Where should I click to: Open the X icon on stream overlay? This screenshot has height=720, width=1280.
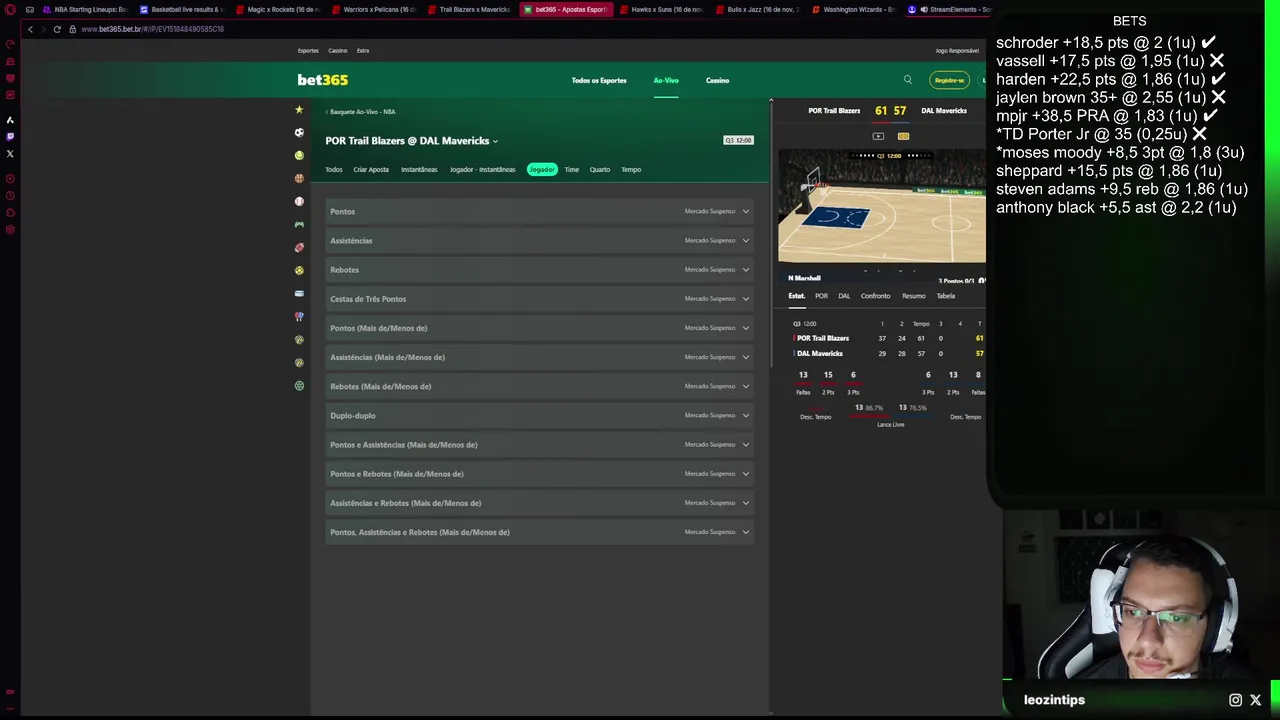[x=1256, y=700]
